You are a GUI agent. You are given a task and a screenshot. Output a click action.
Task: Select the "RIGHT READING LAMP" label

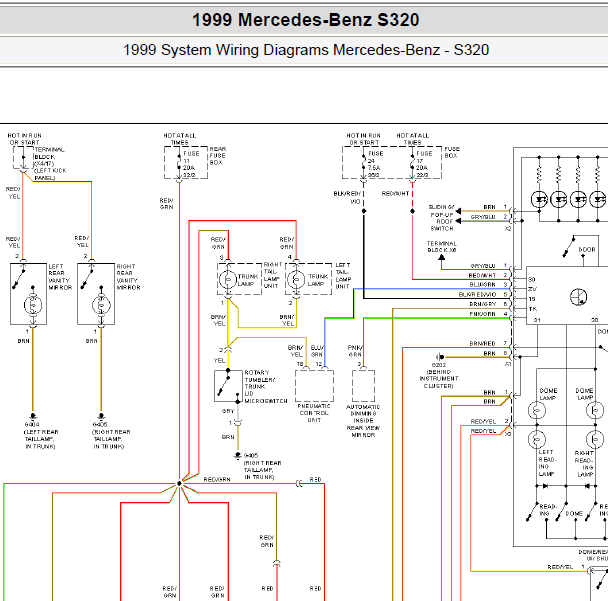tap(584, 464)
